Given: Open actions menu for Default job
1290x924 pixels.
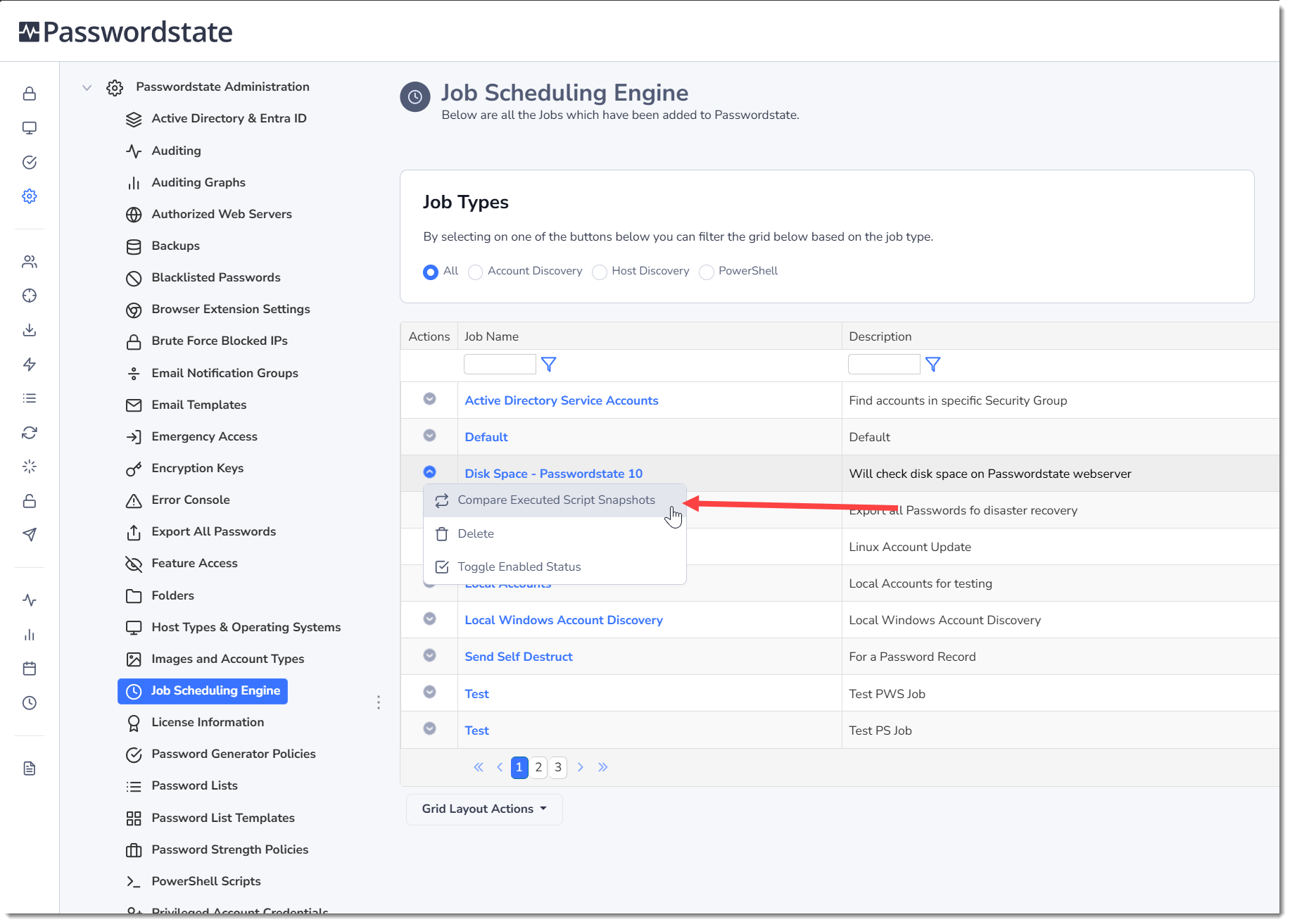Looking at the screenshot, I should coord(430,436).
